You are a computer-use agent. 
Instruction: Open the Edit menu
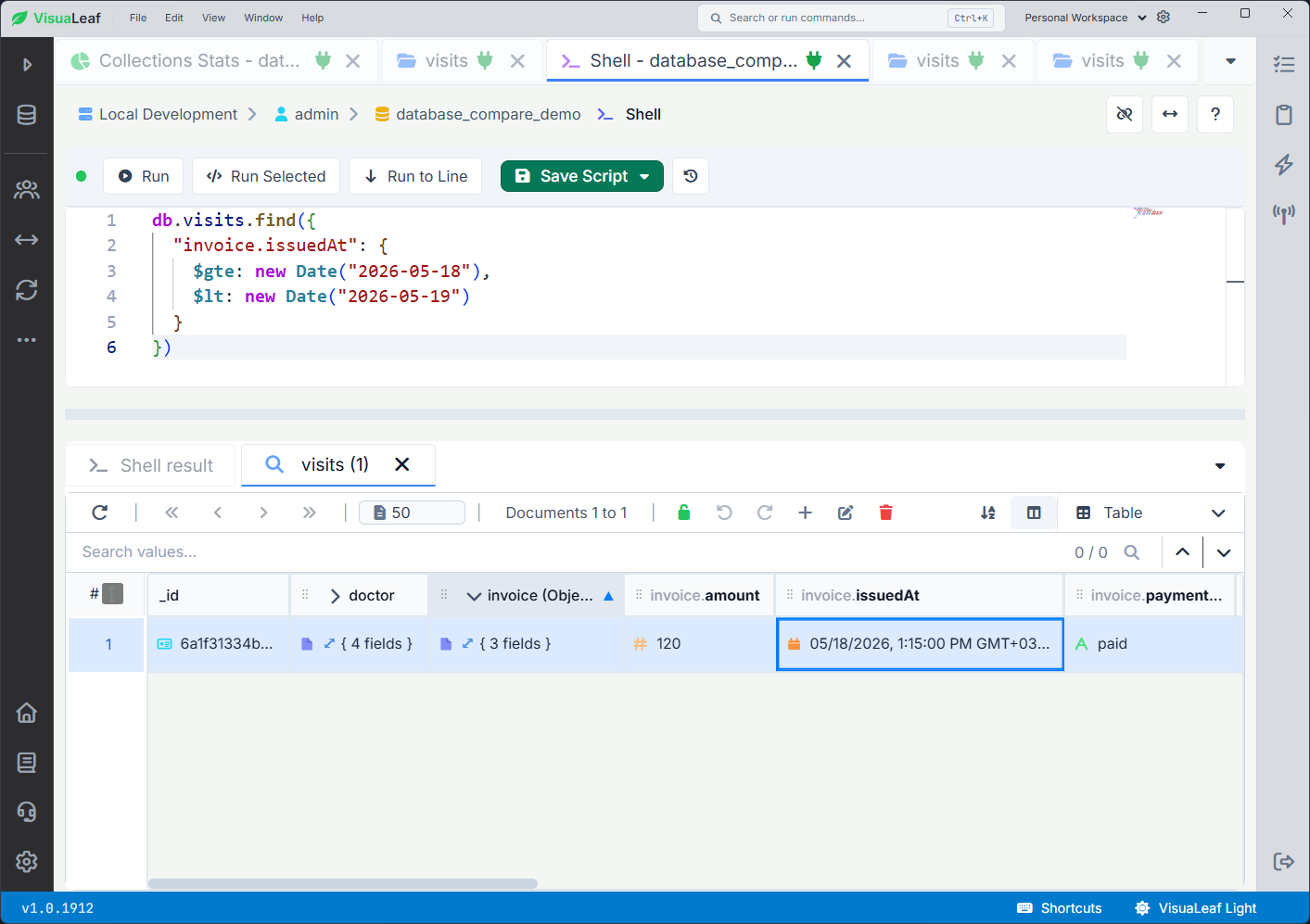click(x=174, y=18)
